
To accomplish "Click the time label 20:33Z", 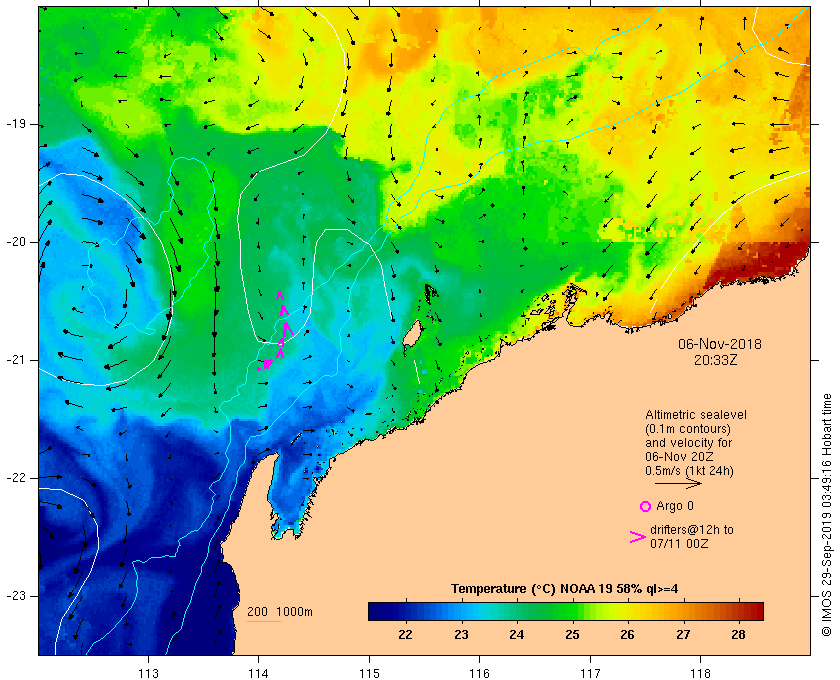I will pyautogui.click(x=716, y=360).
